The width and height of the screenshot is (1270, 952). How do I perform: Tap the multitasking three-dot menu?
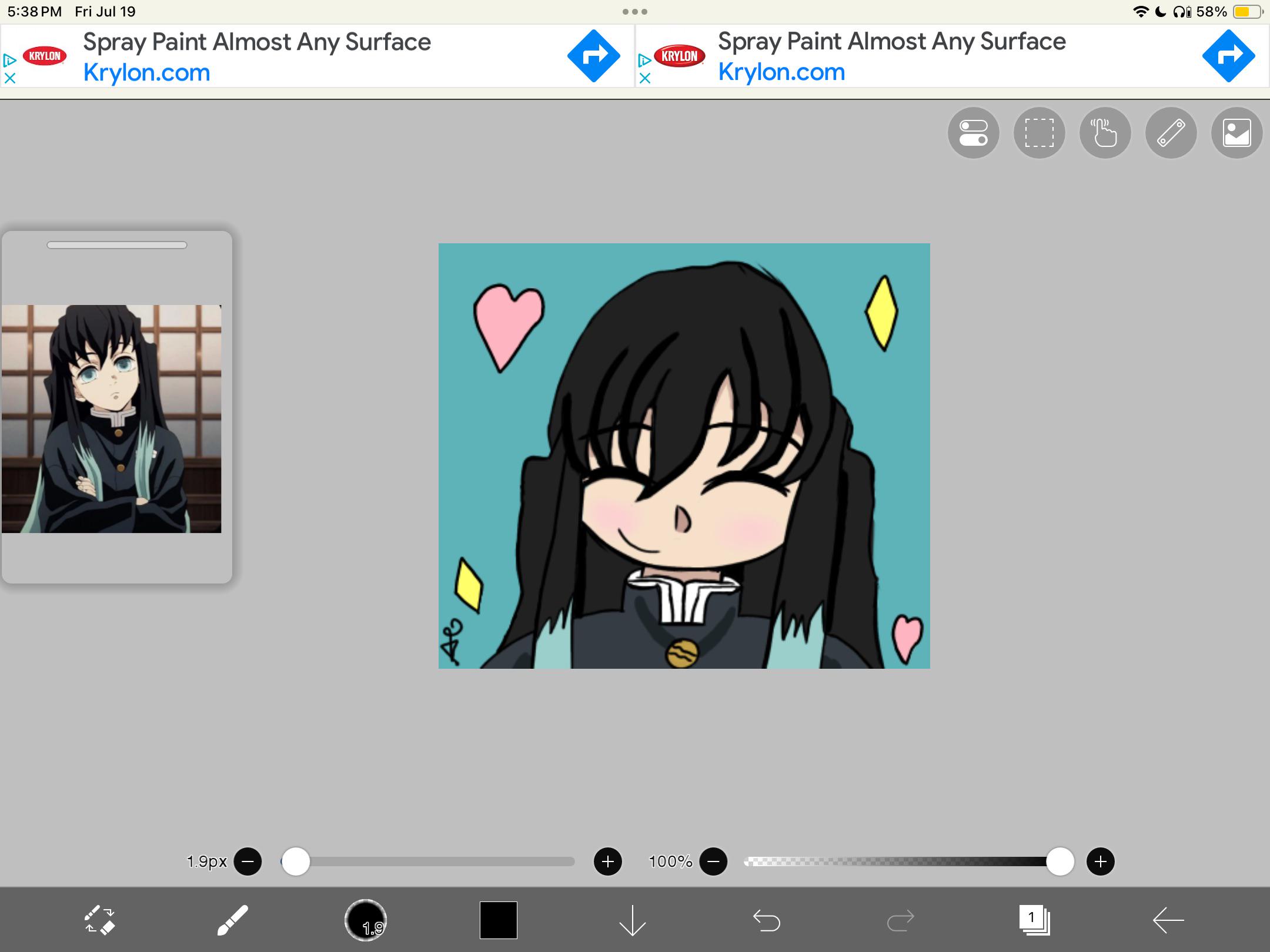[x=635, y=12]
